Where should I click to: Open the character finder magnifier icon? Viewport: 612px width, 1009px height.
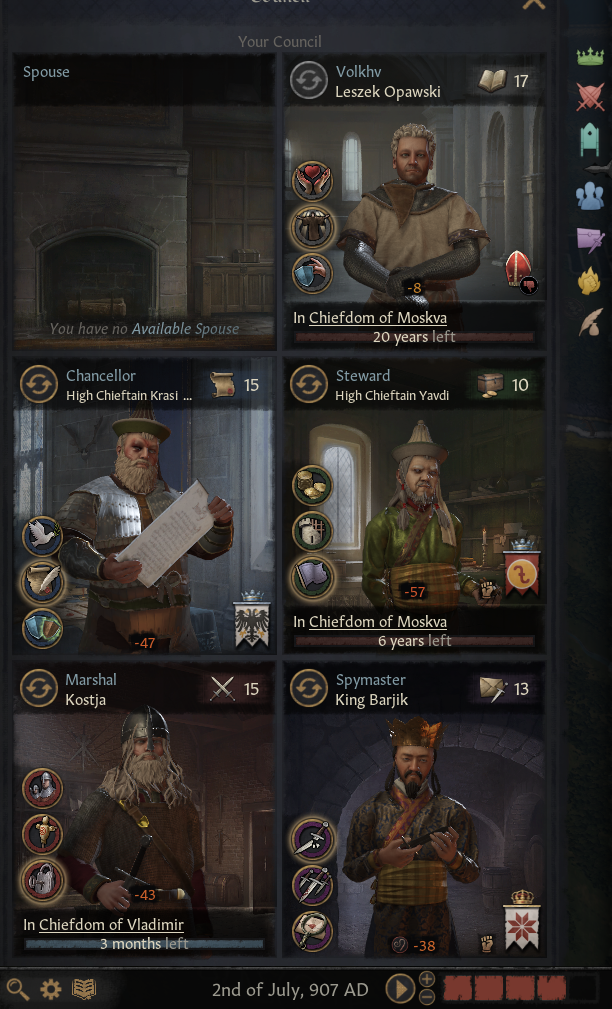(18, 989)
